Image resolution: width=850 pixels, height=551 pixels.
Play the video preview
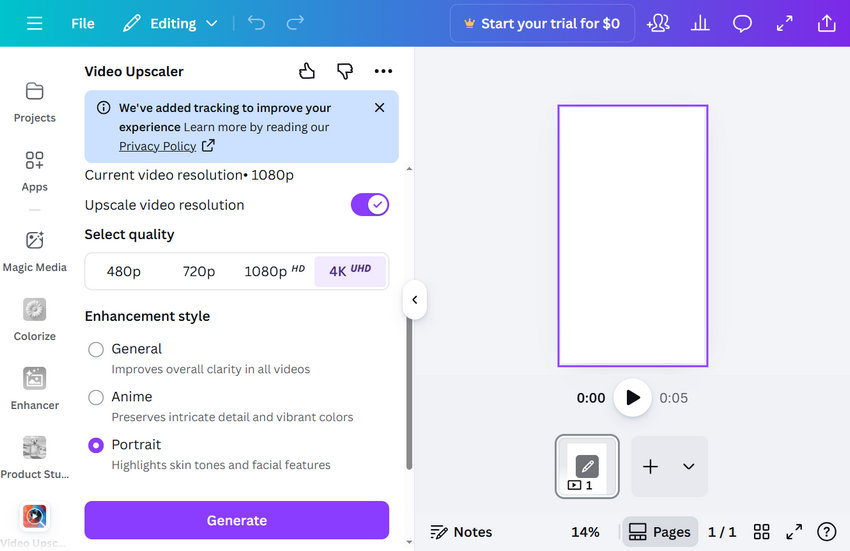632,398
